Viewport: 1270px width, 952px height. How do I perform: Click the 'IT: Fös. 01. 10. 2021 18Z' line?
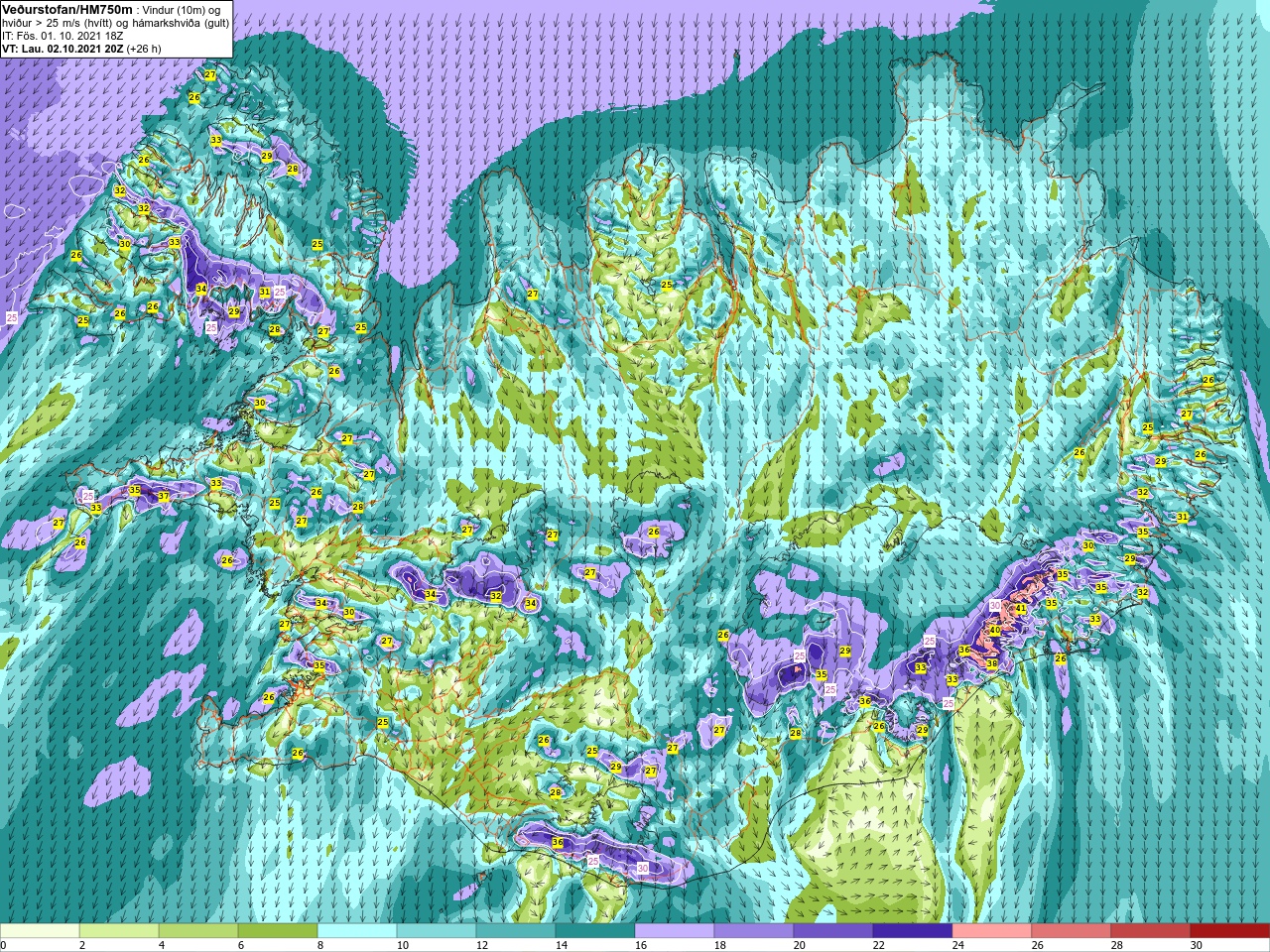tap(63, 35)
